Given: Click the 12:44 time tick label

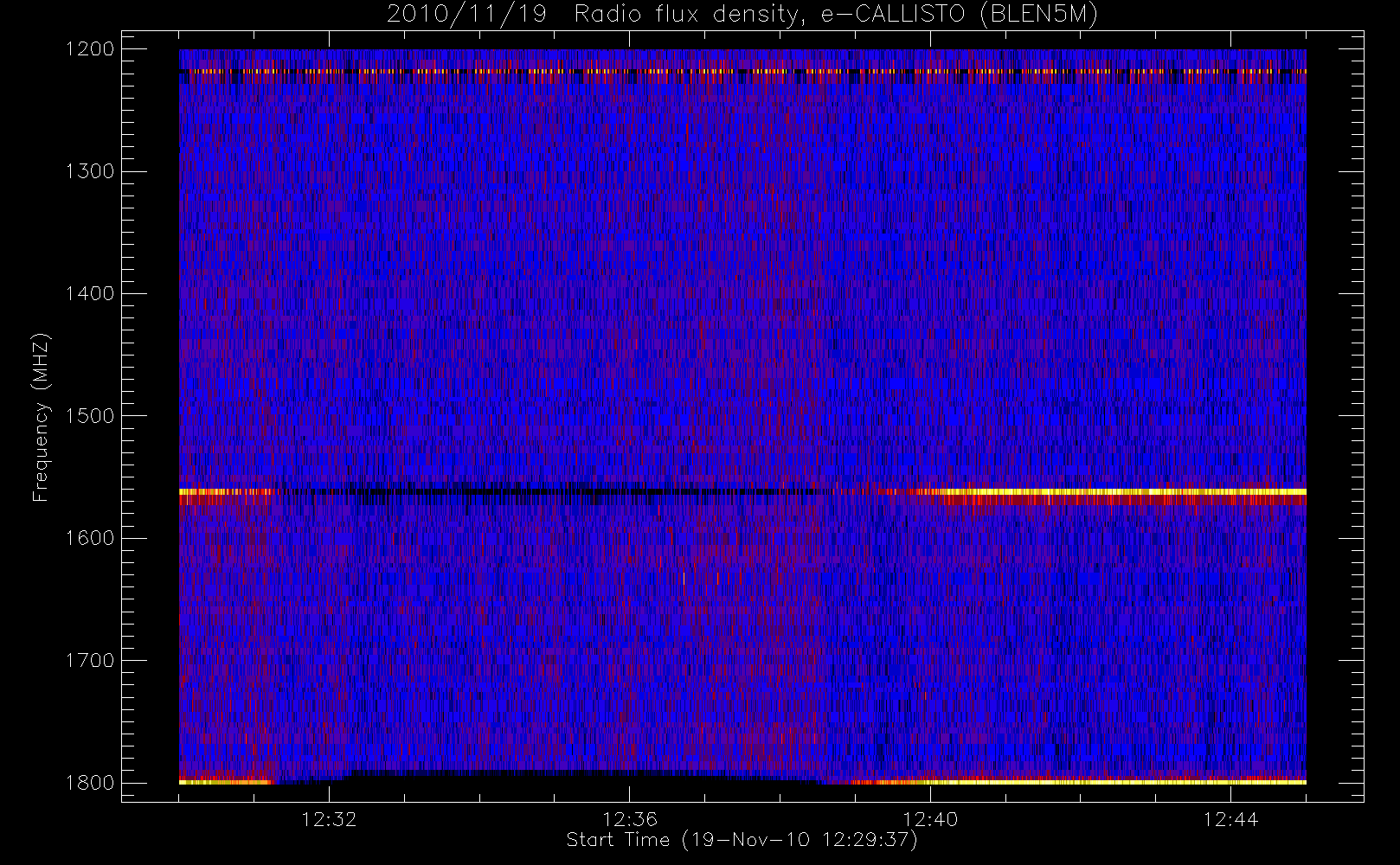Looking at the screenshot, I should 1230,819.
